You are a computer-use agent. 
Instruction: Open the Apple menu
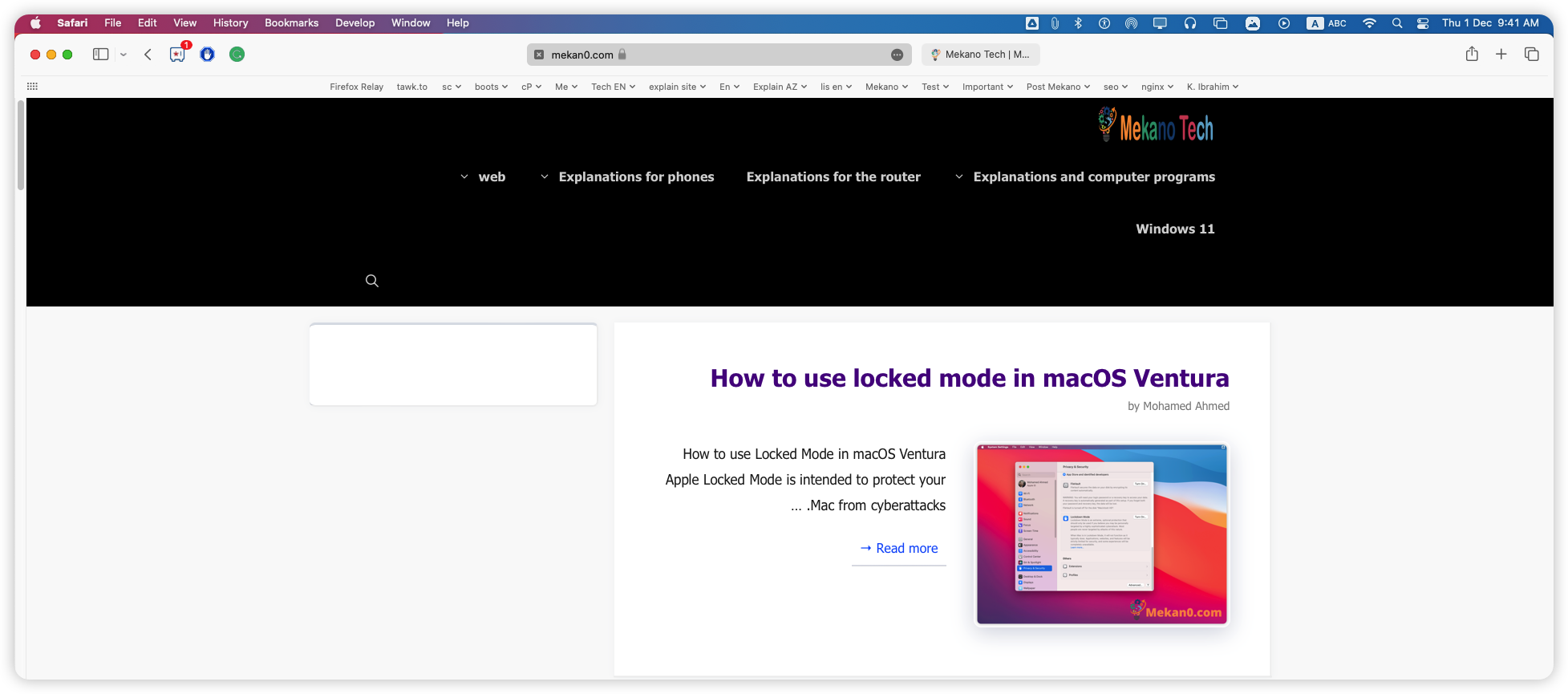click(35, 23)
